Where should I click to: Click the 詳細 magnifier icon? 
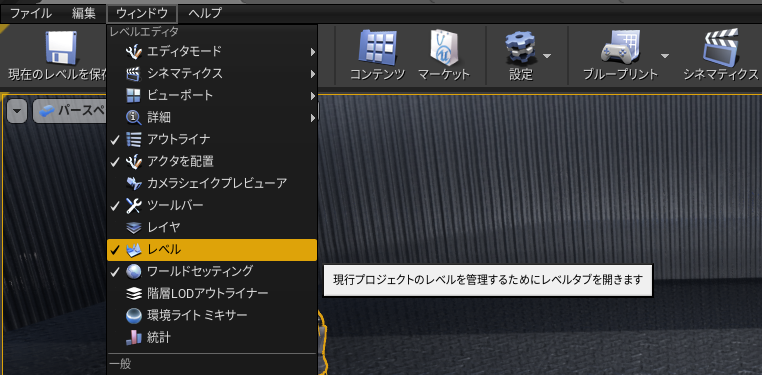coord(133,118)
